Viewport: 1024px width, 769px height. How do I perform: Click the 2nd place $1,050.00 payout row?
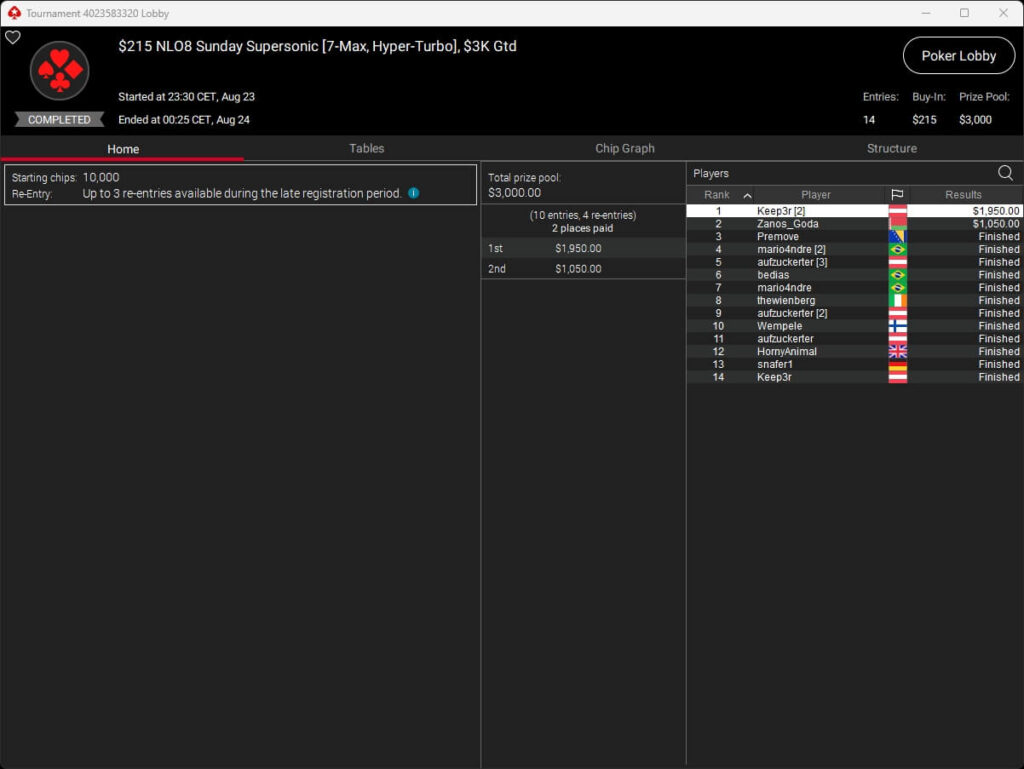[583, 268]
